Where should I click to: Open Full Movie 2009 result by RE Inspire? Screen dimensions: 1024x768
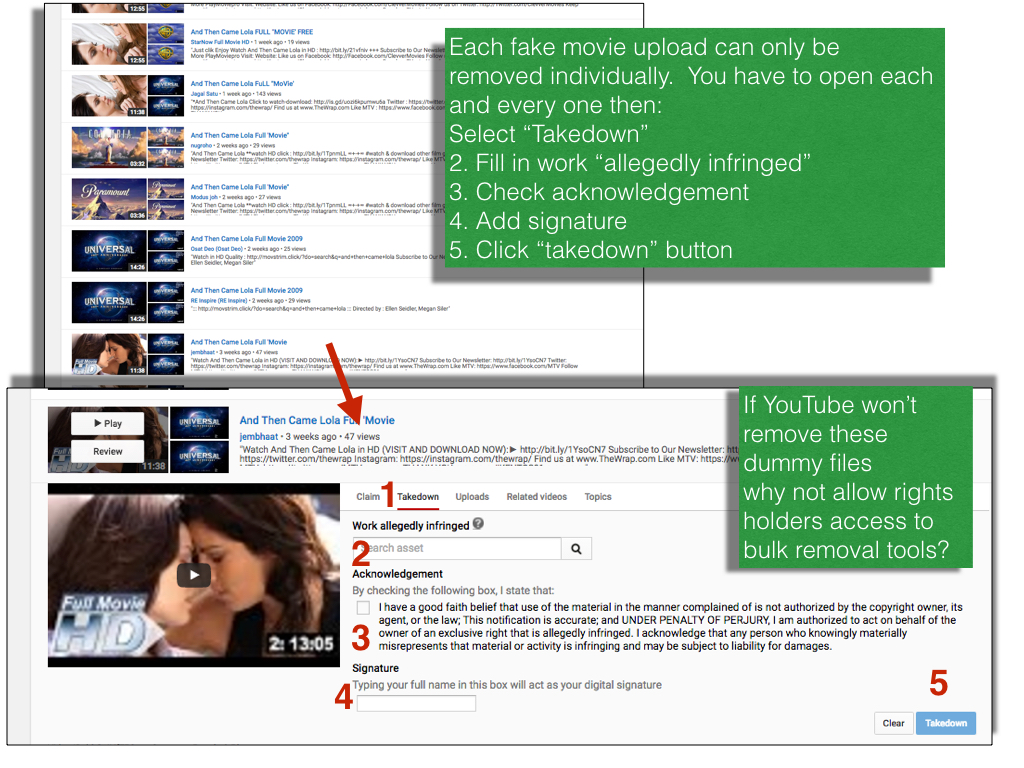[246, 291]
